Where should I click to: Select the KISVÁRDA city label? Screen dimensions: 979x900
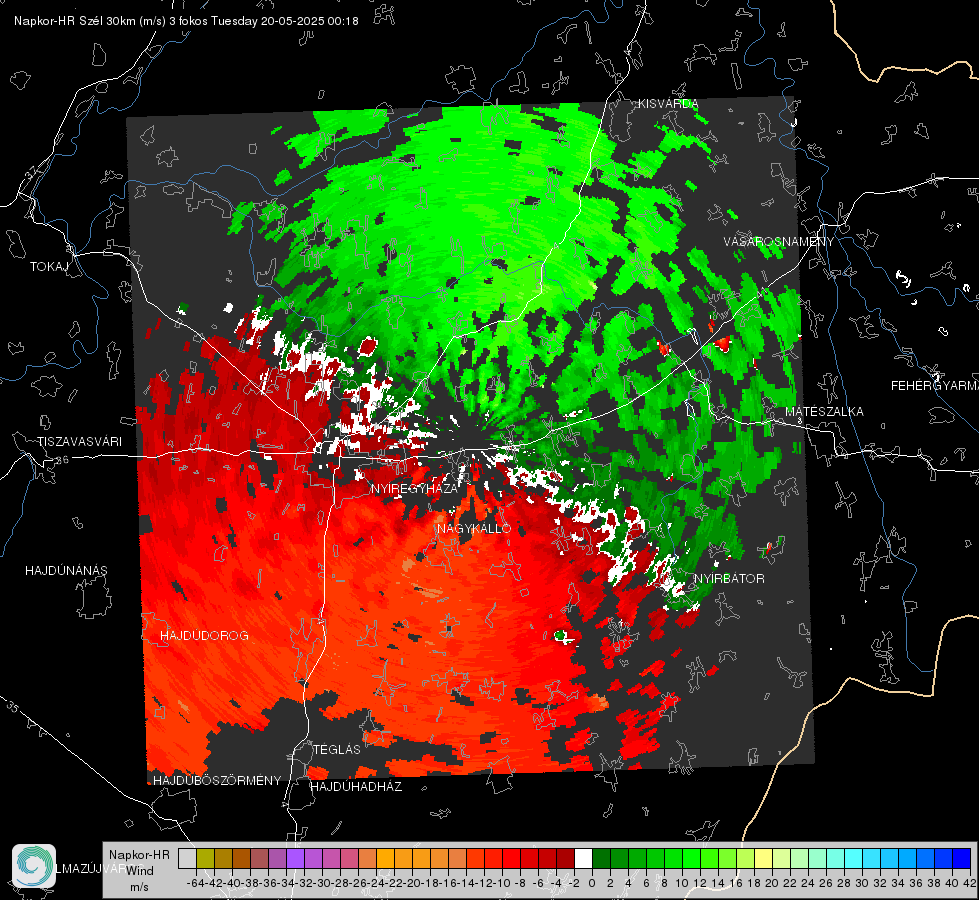667,104
